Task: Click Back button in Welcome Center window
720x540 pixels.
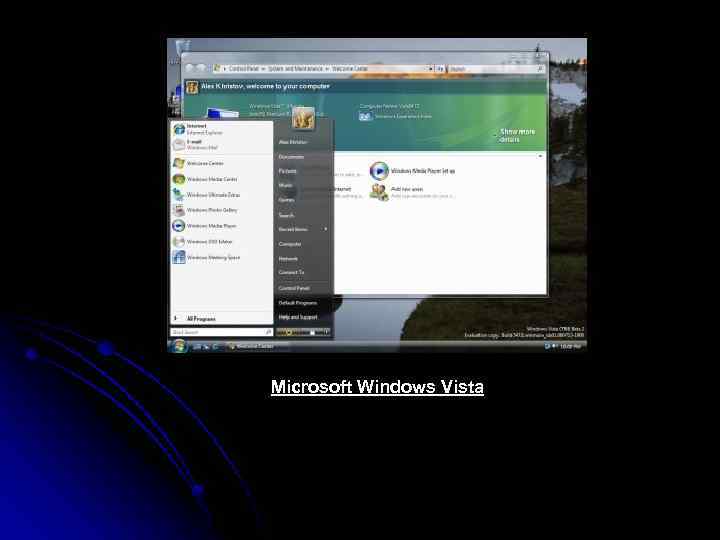Action: pyautogui.click(x=191, y=68)
